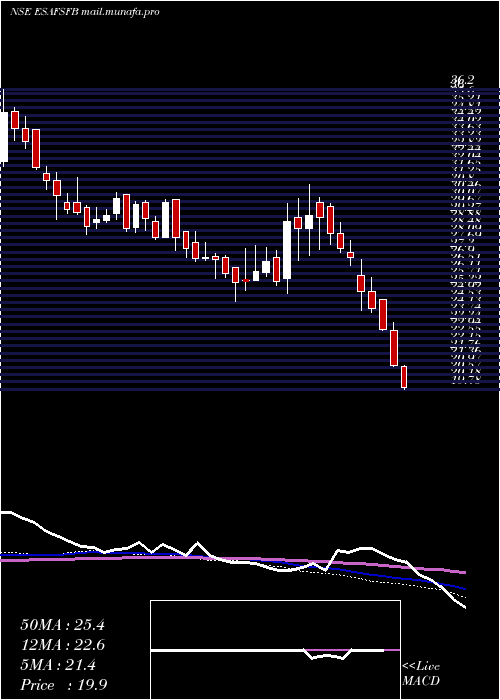Image resolution: width=500 pixels, height=700 pixels.
Task: Click the 36.2 top price axis label
Action: [x=462, y=81]
